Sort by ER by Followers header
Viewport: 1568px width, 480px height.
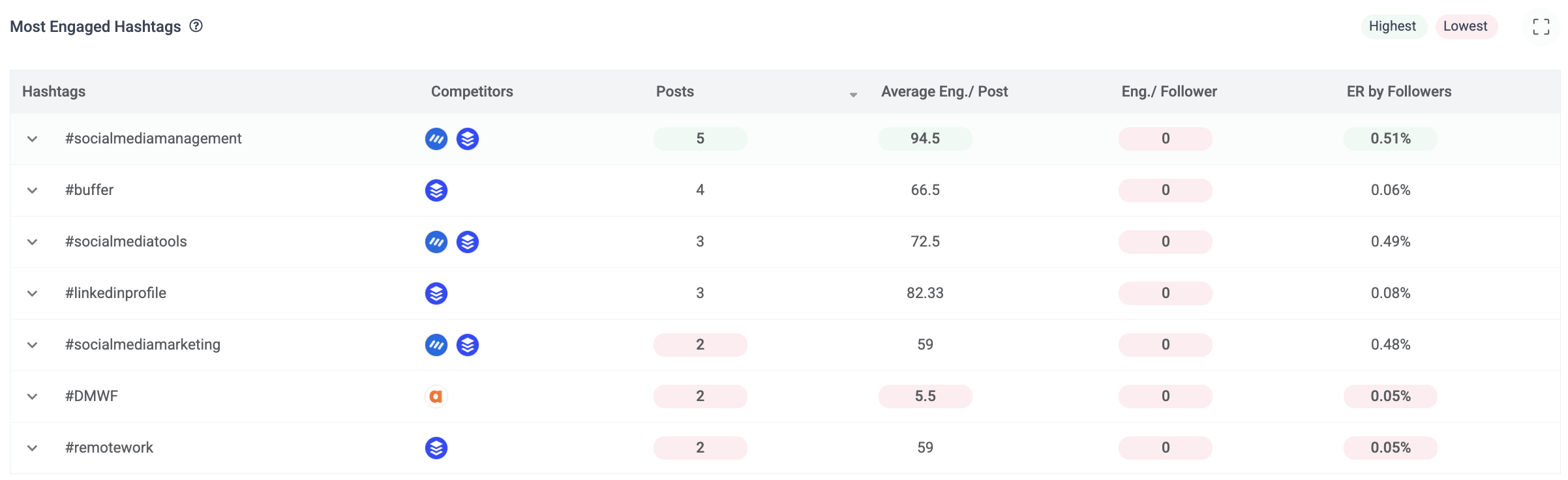coord(1399,92)
